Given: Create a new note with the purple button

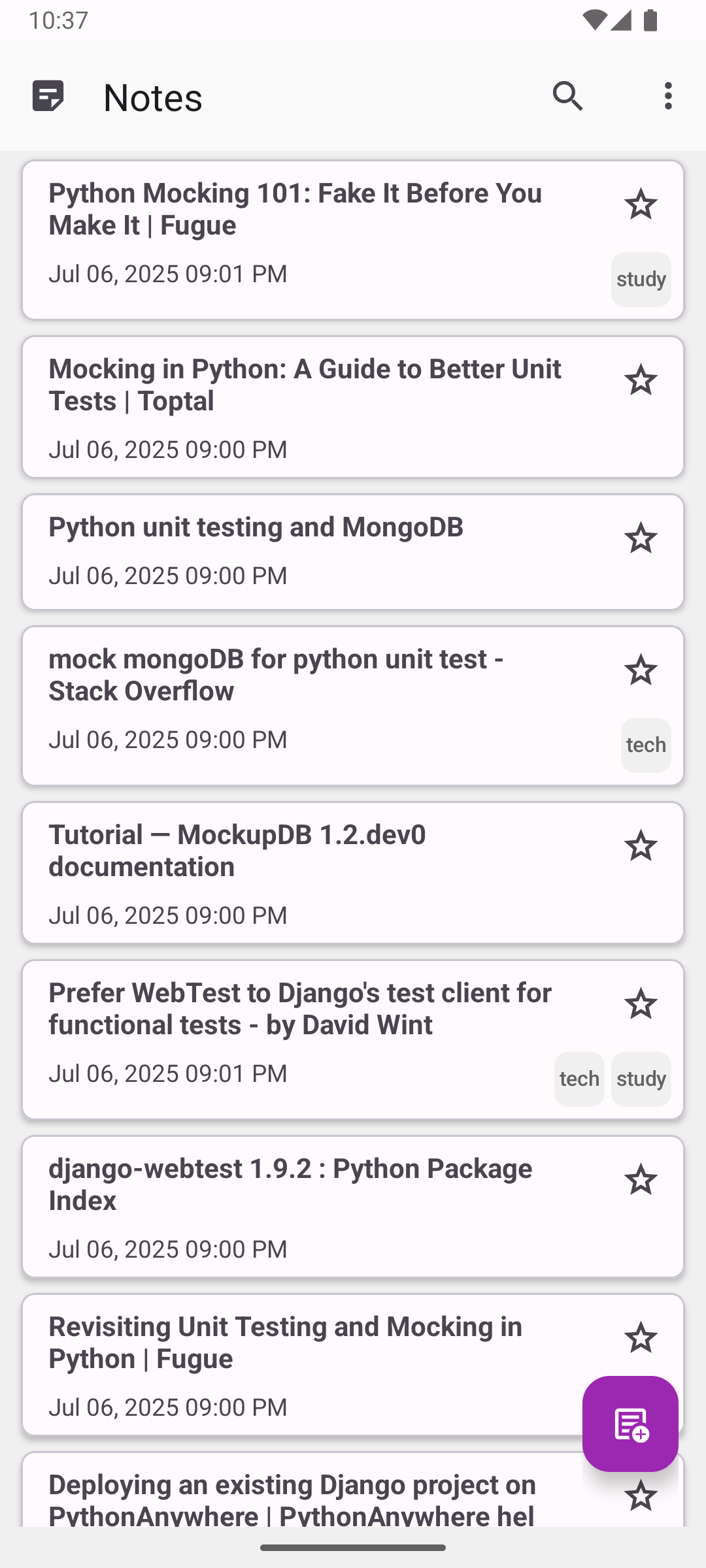Looking at the screenshot, I should coord(630,1424).
